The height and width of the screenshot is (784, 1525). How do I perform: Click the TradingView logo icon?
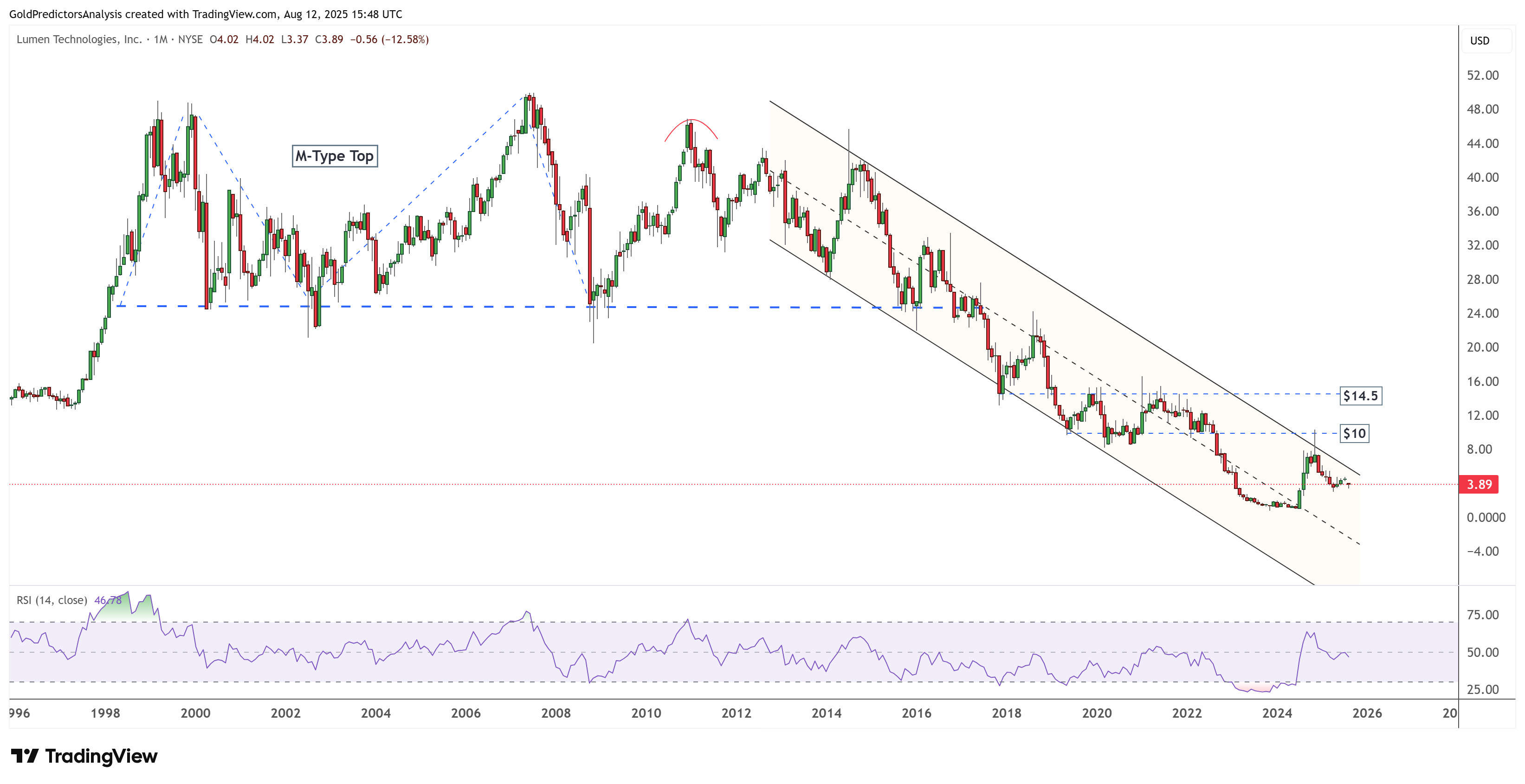pyautogui.click(x=24, y=756)
